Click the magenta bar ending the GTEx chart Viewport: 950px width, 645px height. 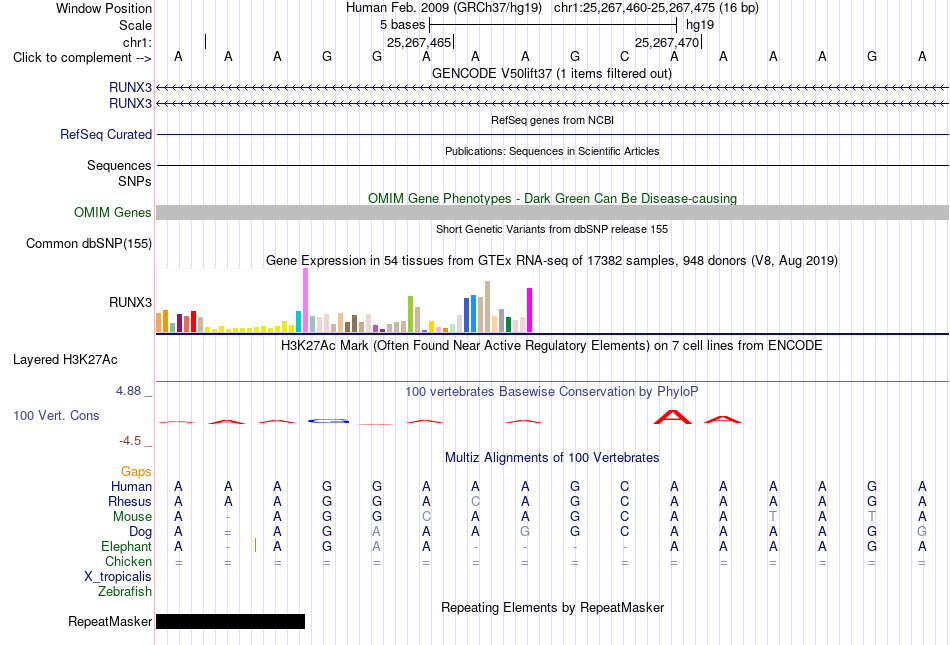pos(530,310)
